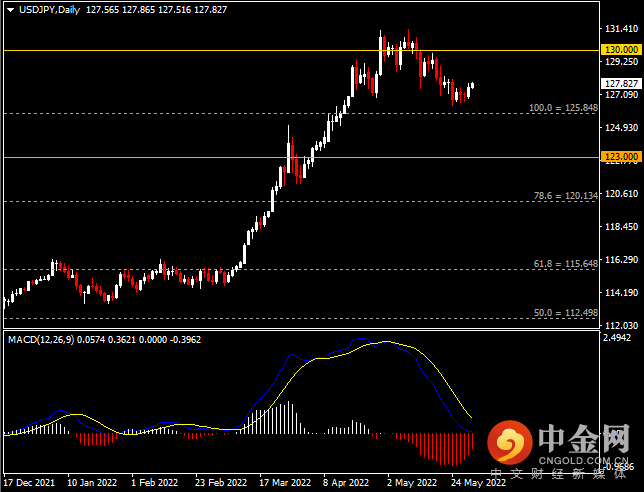Select the Fibonacci 50.0 = 112.498 label
The image size is (644, 492).
[566, 313]
